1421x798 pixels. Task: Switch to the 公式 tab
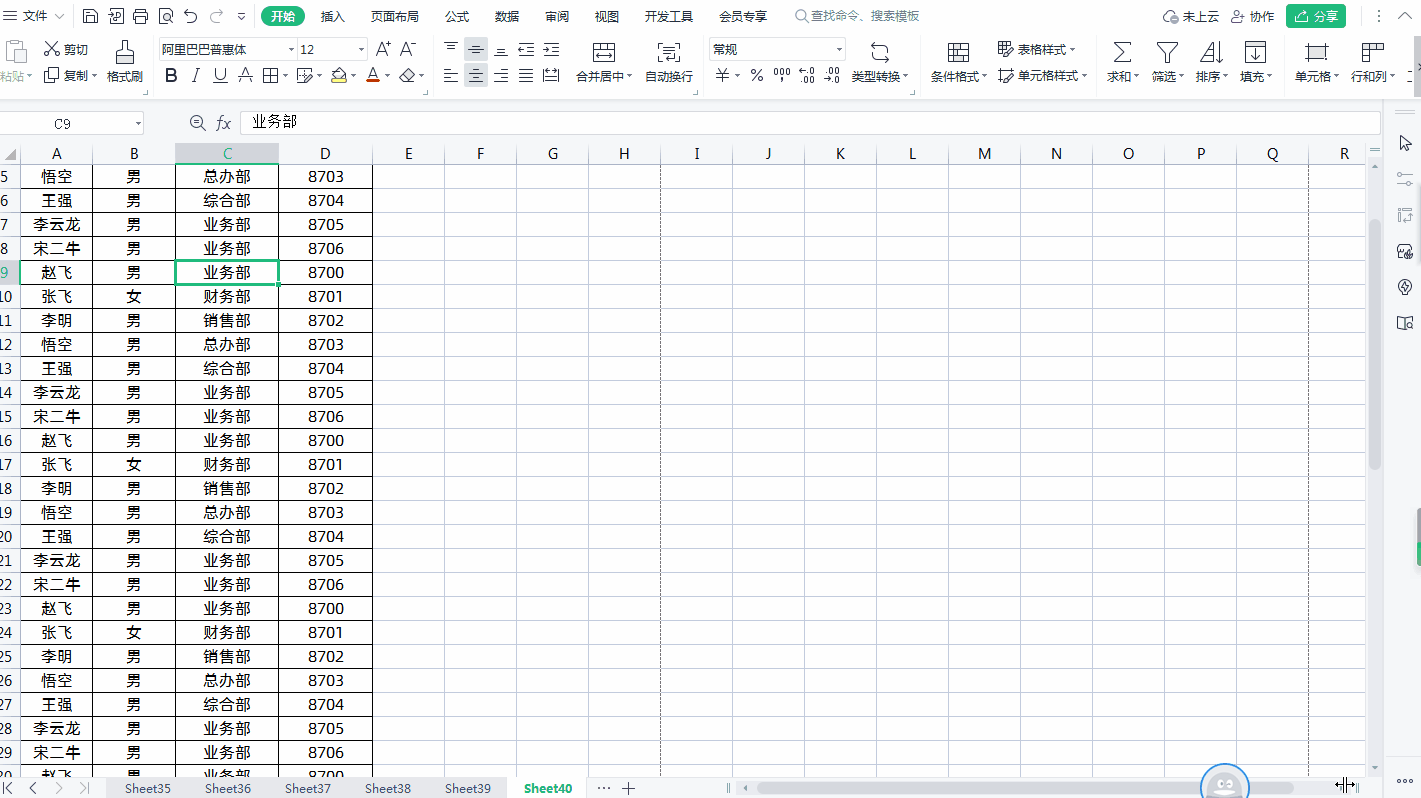457,16
